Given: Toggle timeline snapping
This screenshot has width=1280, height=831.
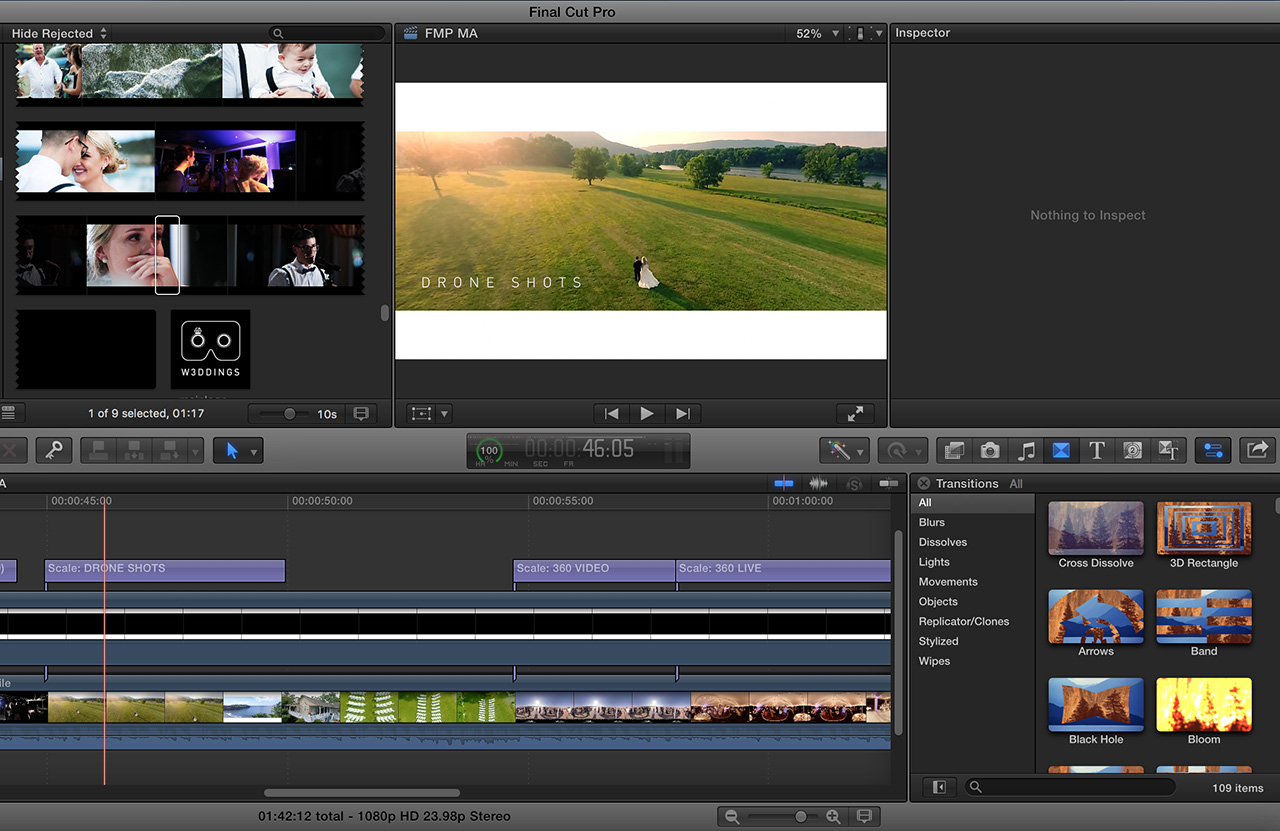Looking at the screenshot, I should 888,483.
